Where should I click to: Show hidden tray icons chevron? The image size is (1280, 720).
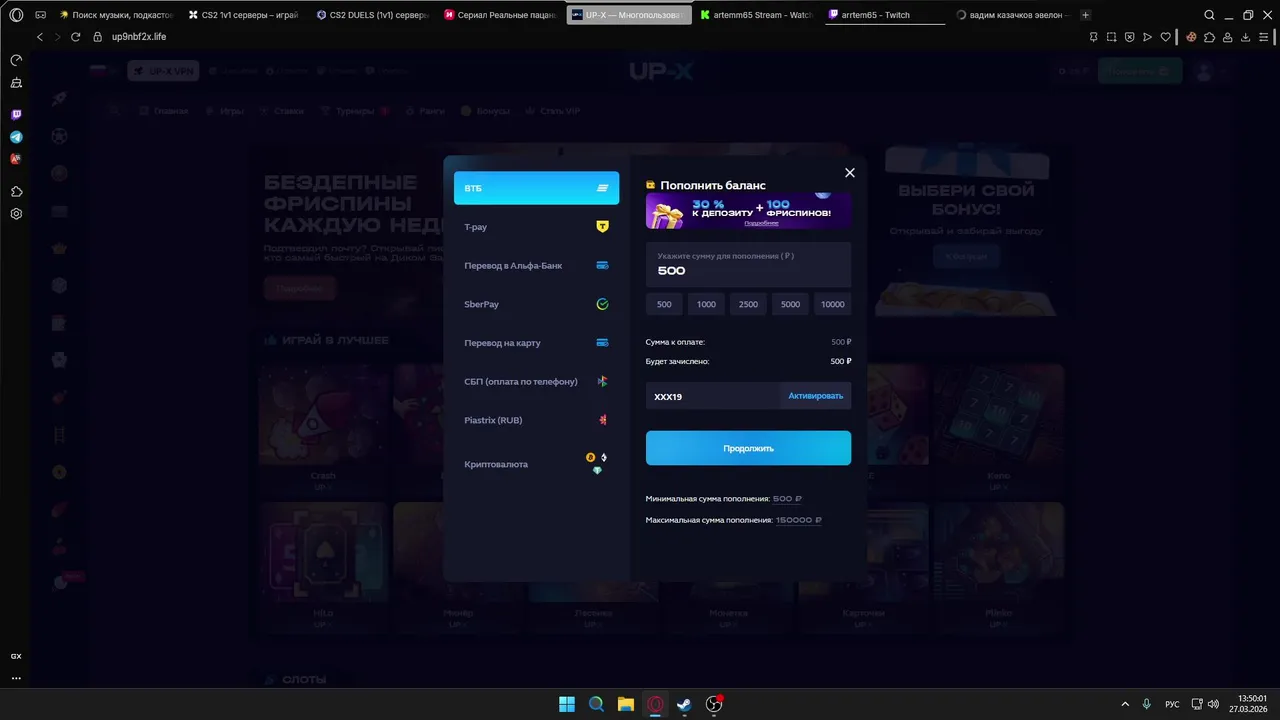(1125, 704)
